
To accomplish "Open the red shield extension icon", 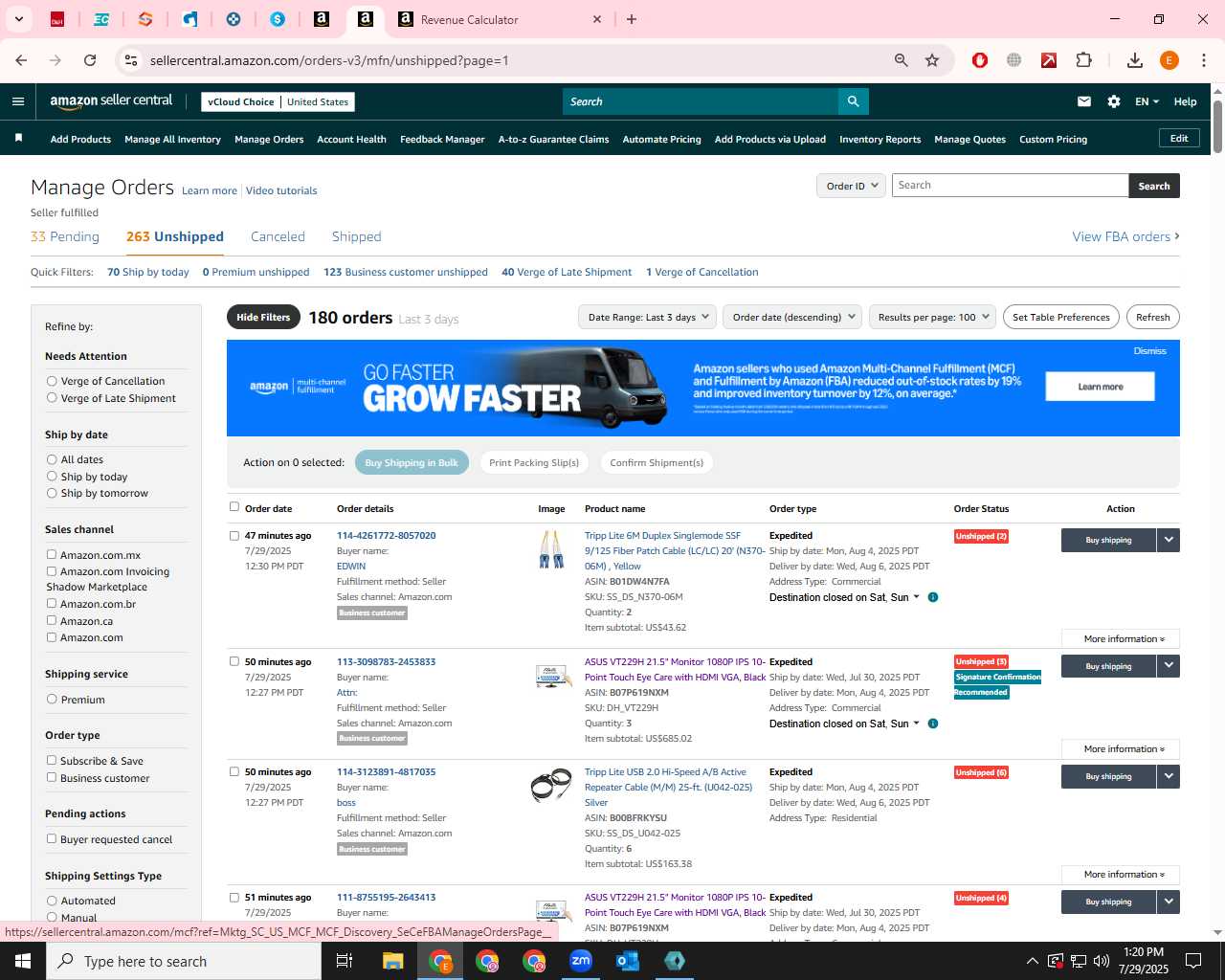I will tap(979, 60).
